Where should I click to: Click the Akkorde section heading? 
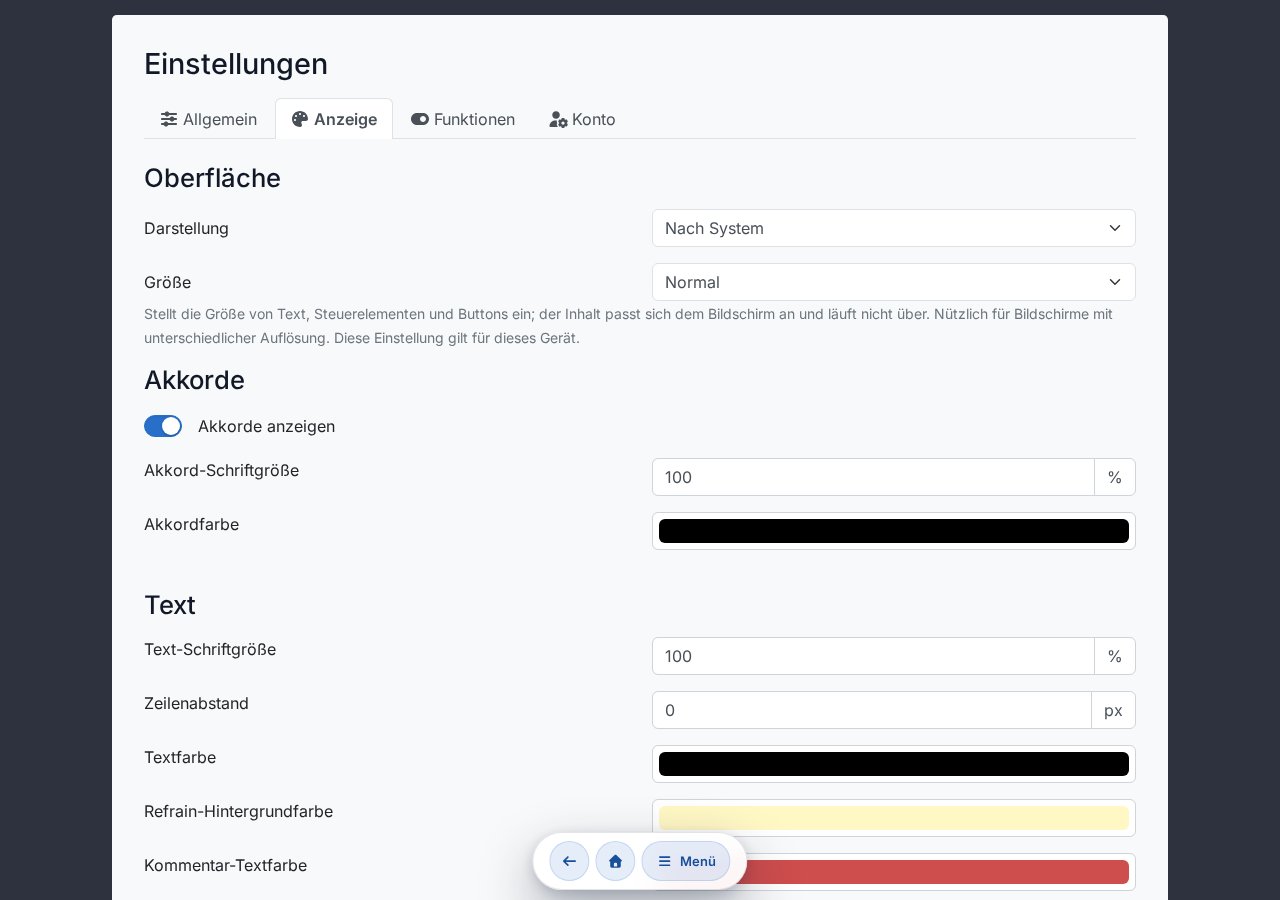[194, 380]
